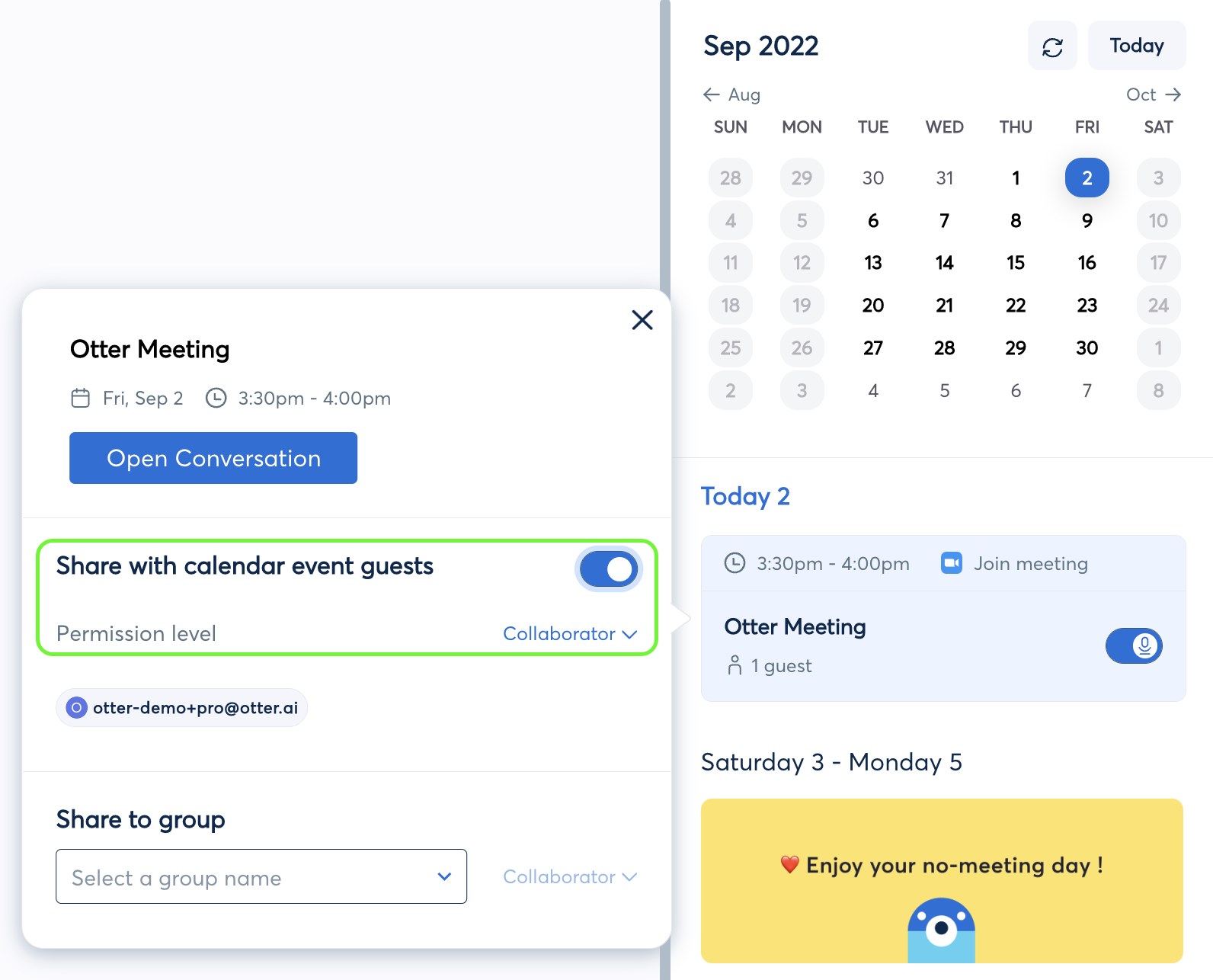Click the calendar refresh sync icon

[1052, 47]
